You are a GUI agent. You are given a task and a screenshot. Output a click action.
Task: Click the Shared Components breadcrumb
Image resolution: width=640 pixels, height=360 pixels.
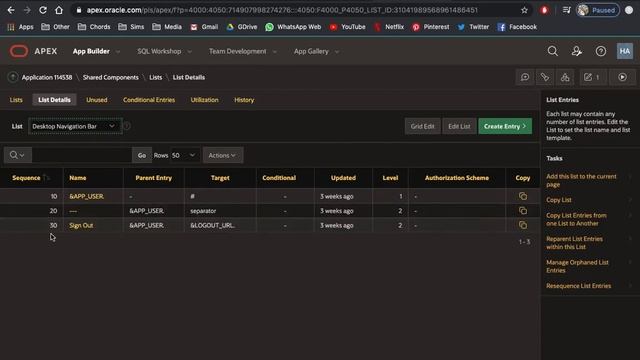point(111,77)
